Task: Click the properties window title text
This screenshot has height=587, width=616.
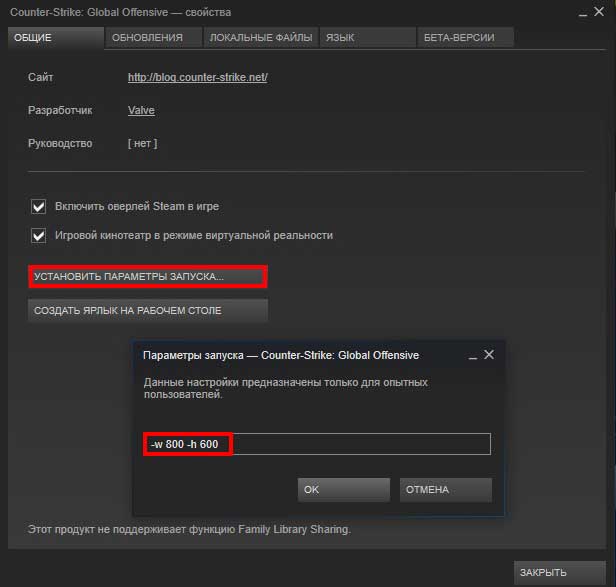Action: click(x=121, y=12)
